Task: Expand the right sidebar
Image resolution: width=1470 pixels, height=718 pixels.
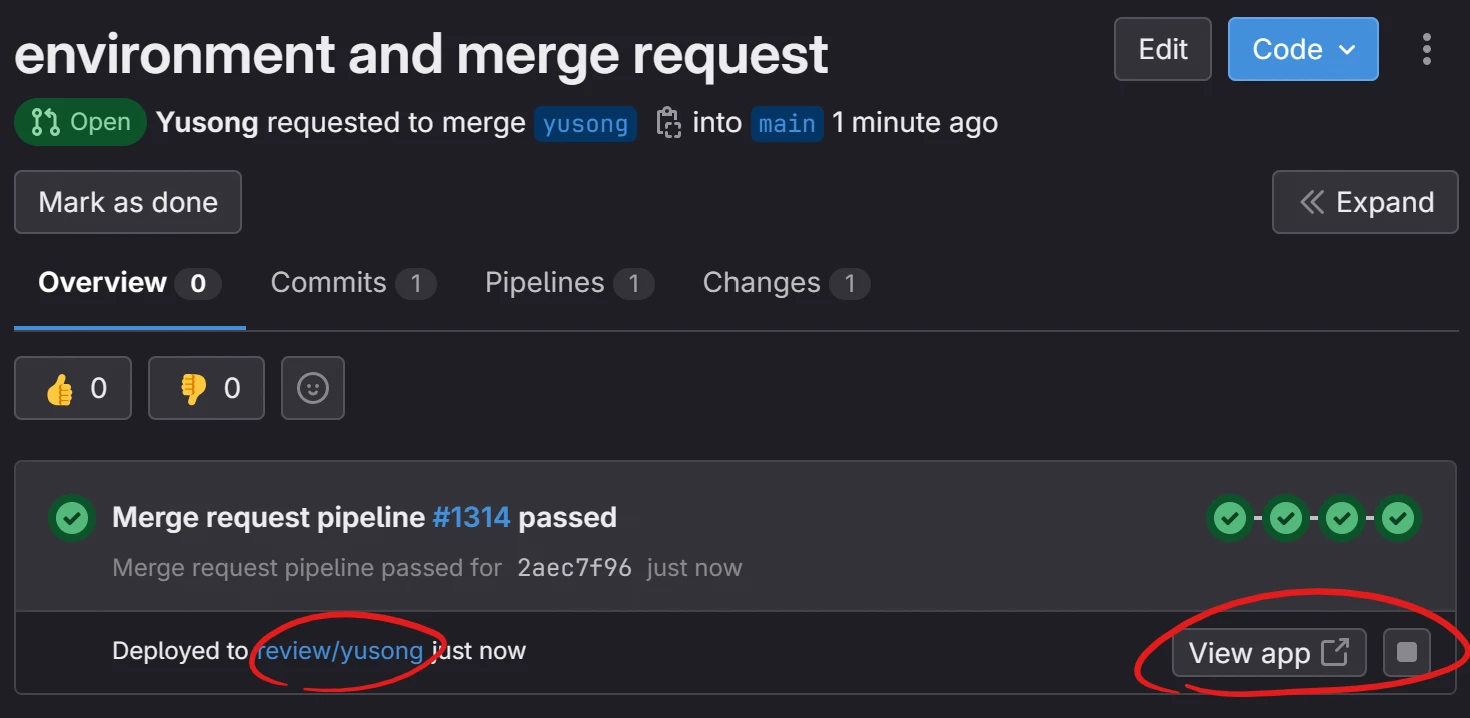Action: [x=1365, y=202]
